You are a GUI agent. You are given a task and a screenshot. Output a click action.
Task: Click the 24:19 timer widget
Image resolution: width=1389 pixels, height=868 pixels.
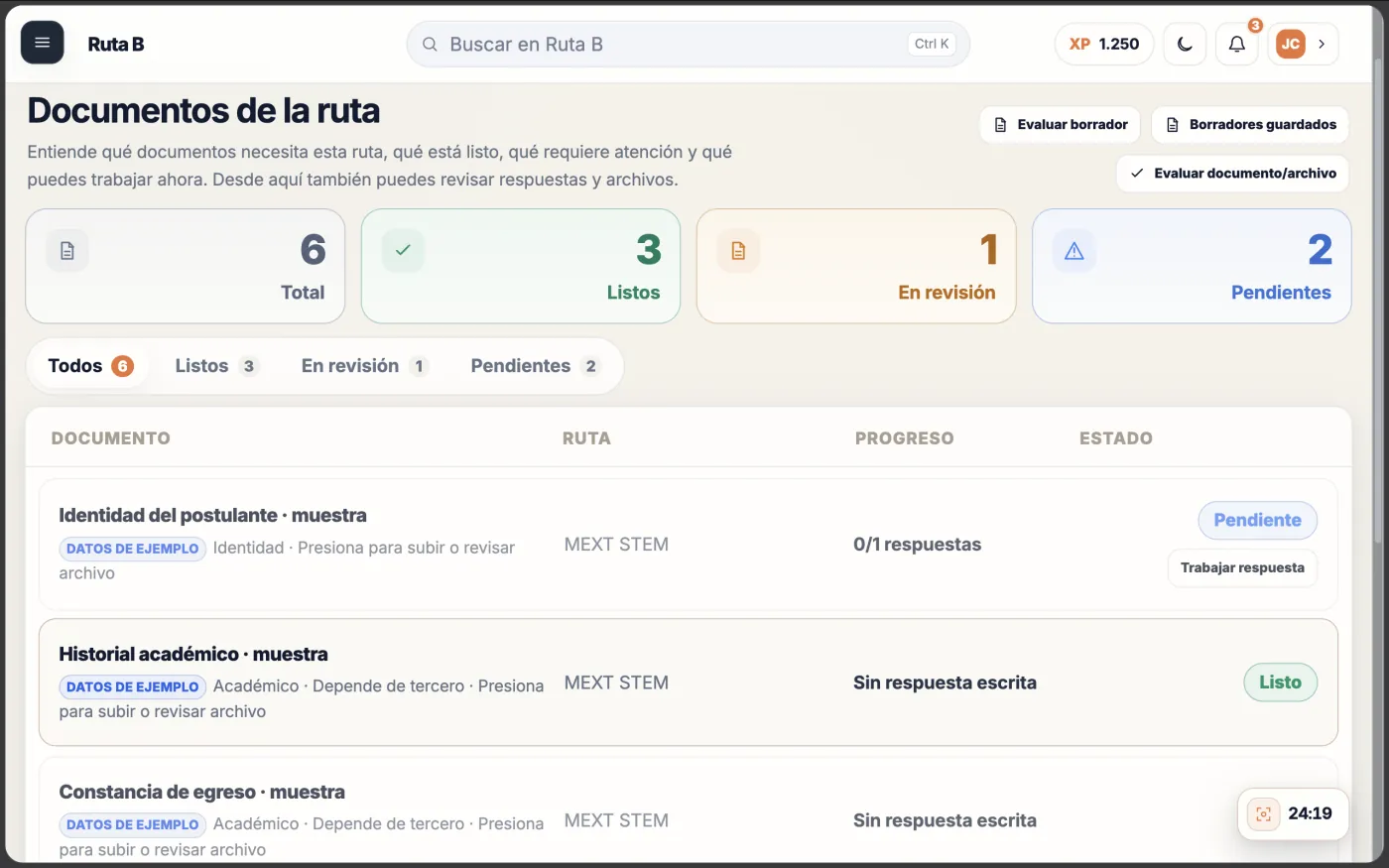point(1293,814)
